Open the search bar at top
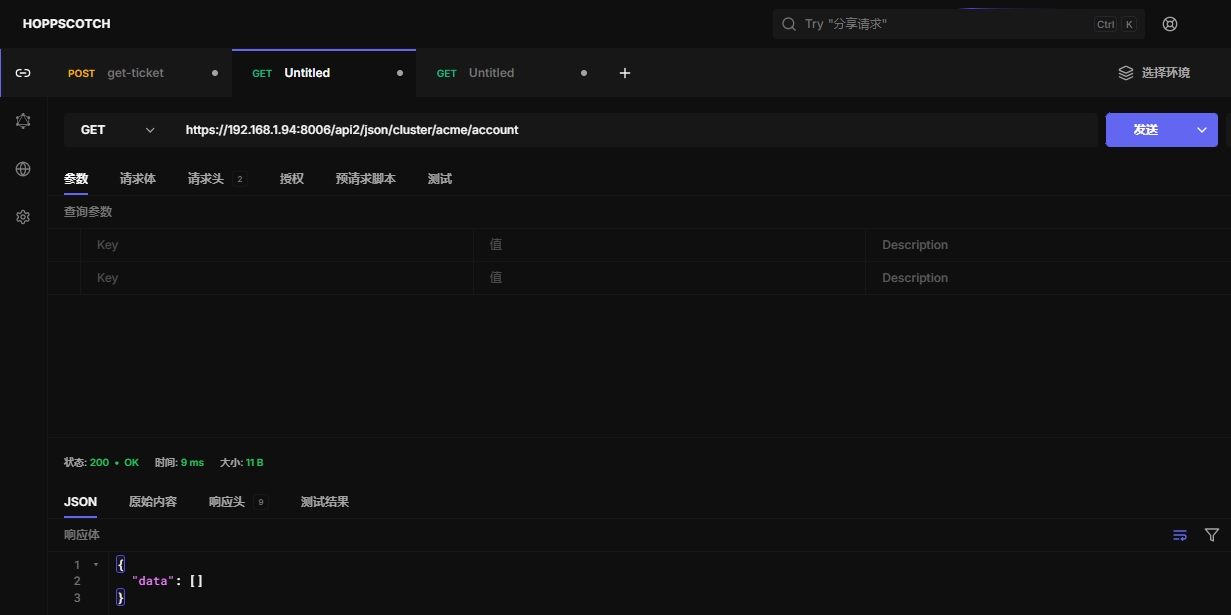Screen dimensions: 1231x615 (x=957, y=24)
